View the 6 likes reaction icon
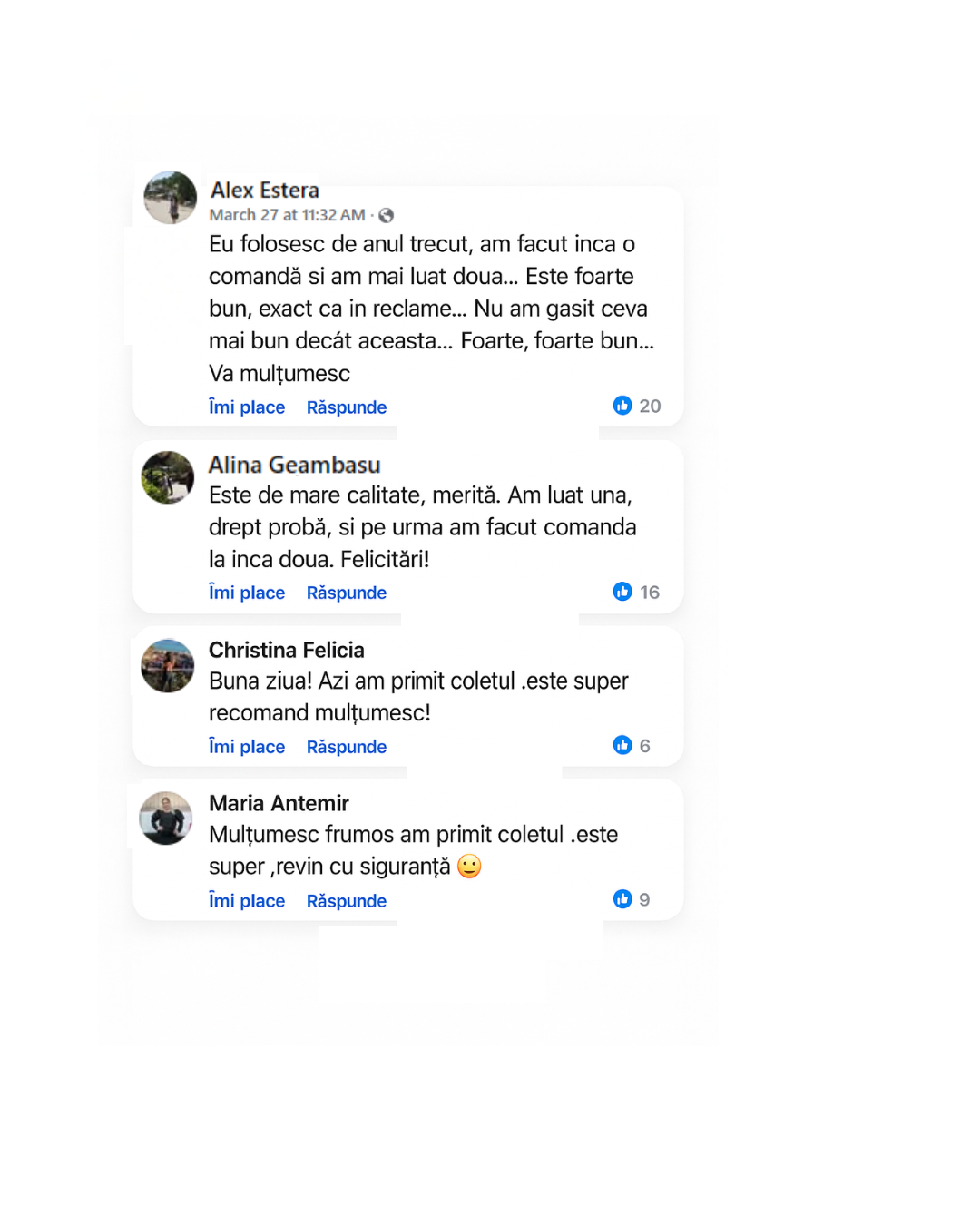Viewport: 980px width, 1225px height. coord(622,745)
